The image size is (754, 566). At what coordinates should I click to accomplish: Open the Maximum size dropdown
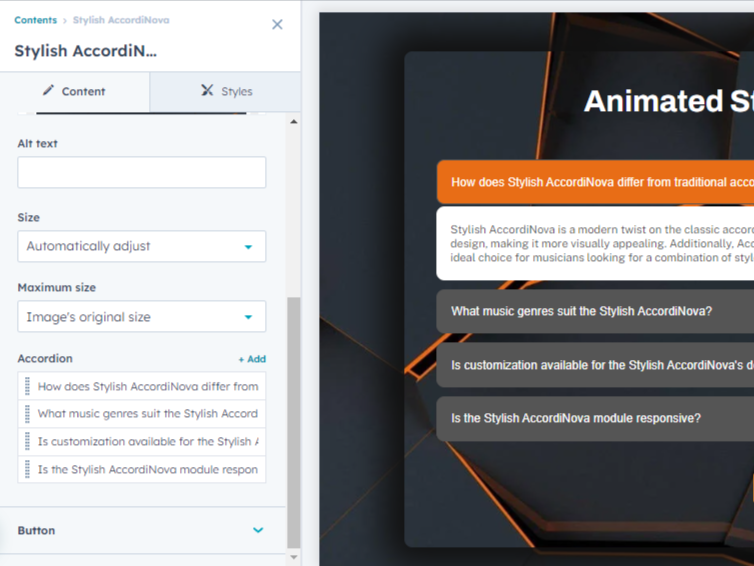[141, 317]
